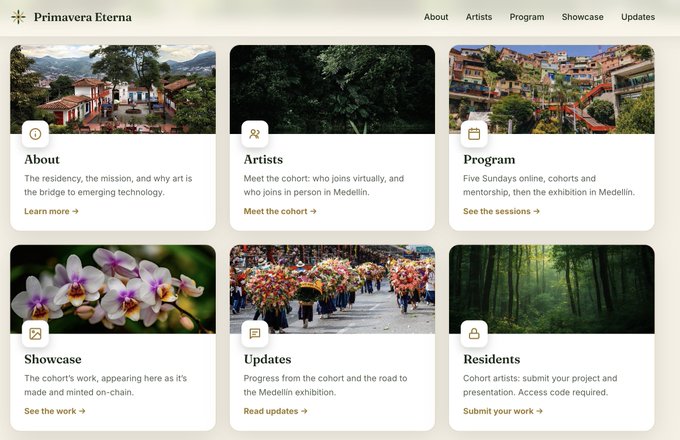Viewport: 680px width, 440px height.
Task: Click the text 'Meet the cohort: who joins virtually, and'
Action: tap(324, 178)
